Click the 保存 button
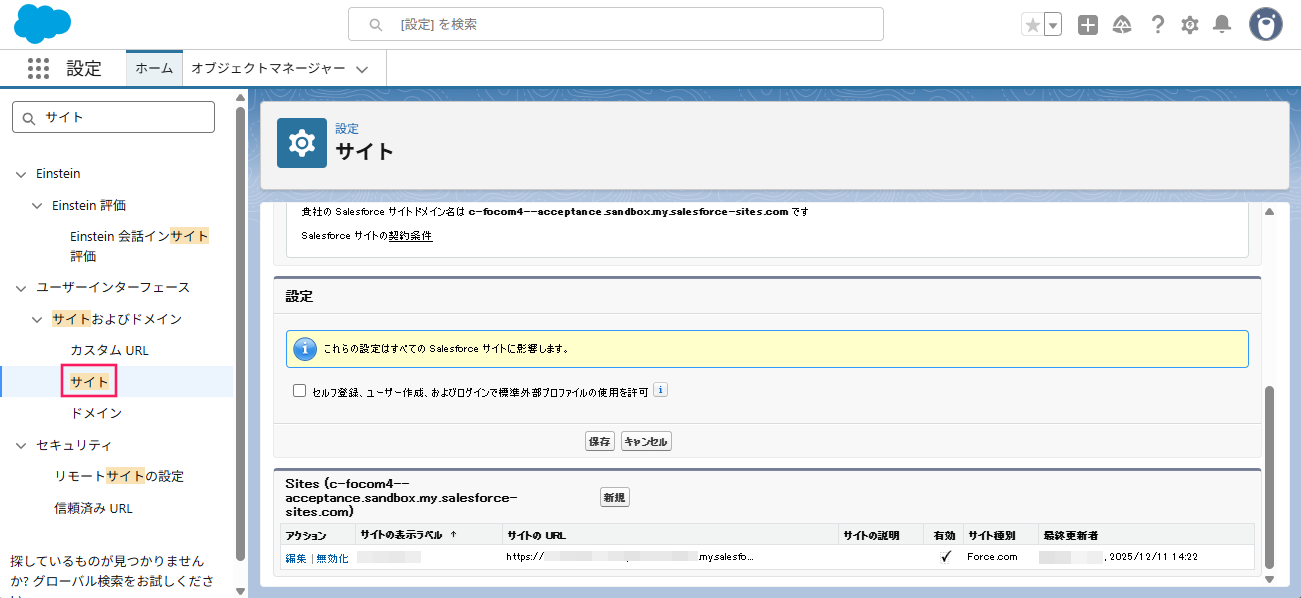 pos(600,441)
